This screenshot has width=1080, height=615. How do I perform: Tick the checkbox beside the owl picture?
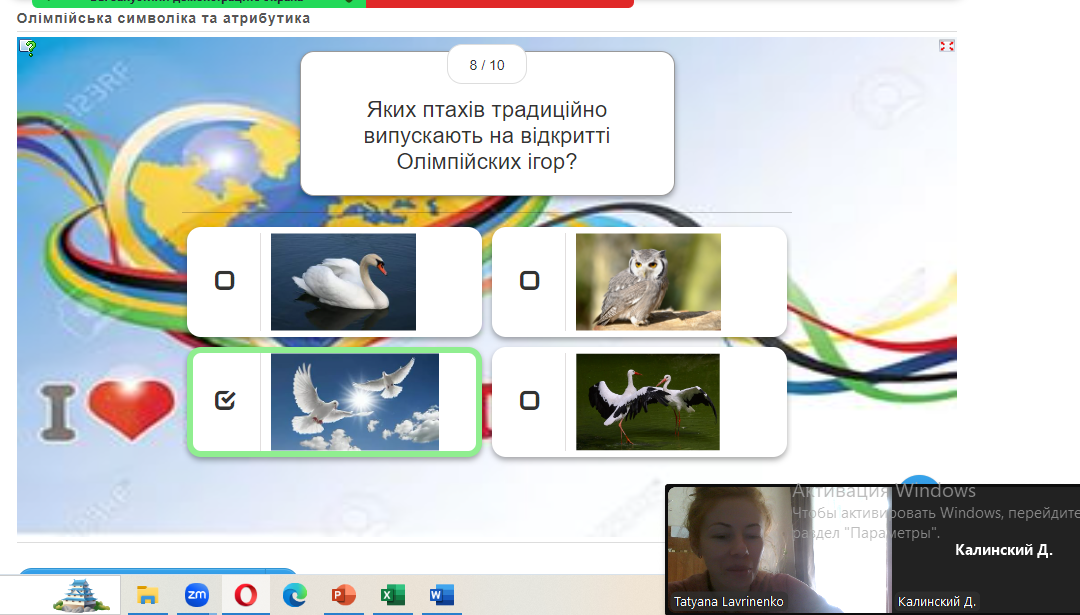(529, 281)
